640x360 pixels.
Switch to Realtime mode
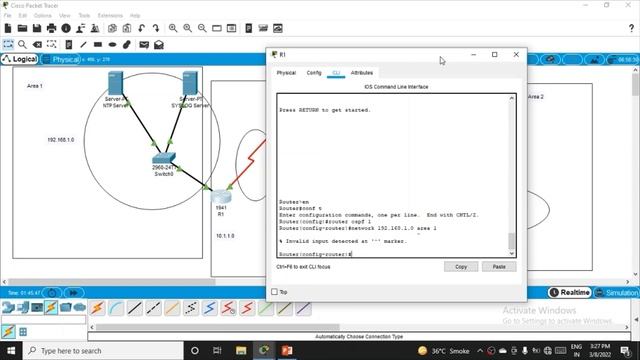(x=570, y=292)
